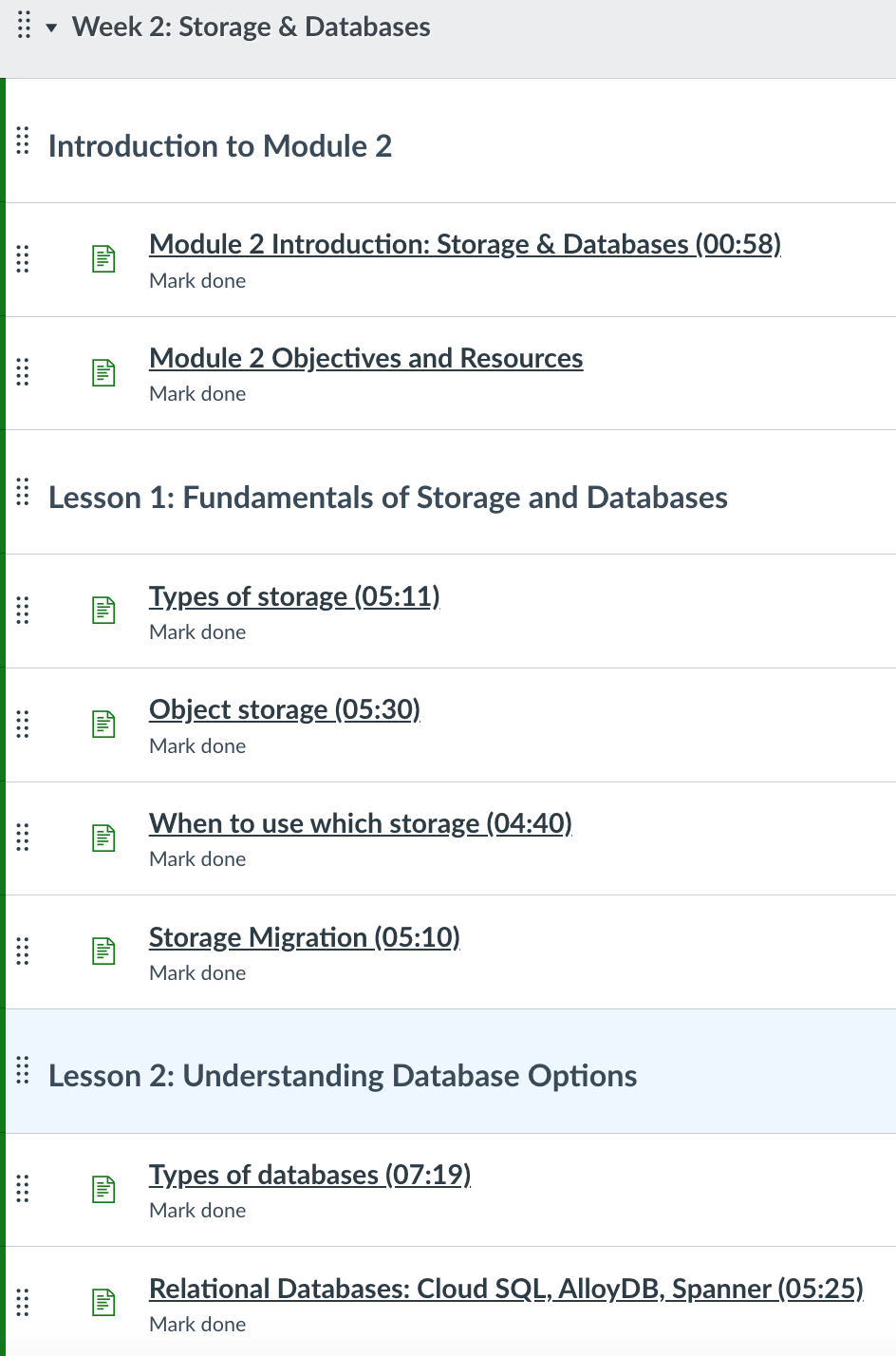896x1356 pixels.
Task: Click page icon beside Module 2 Objectives and Resources
Action: click(103, 372)
